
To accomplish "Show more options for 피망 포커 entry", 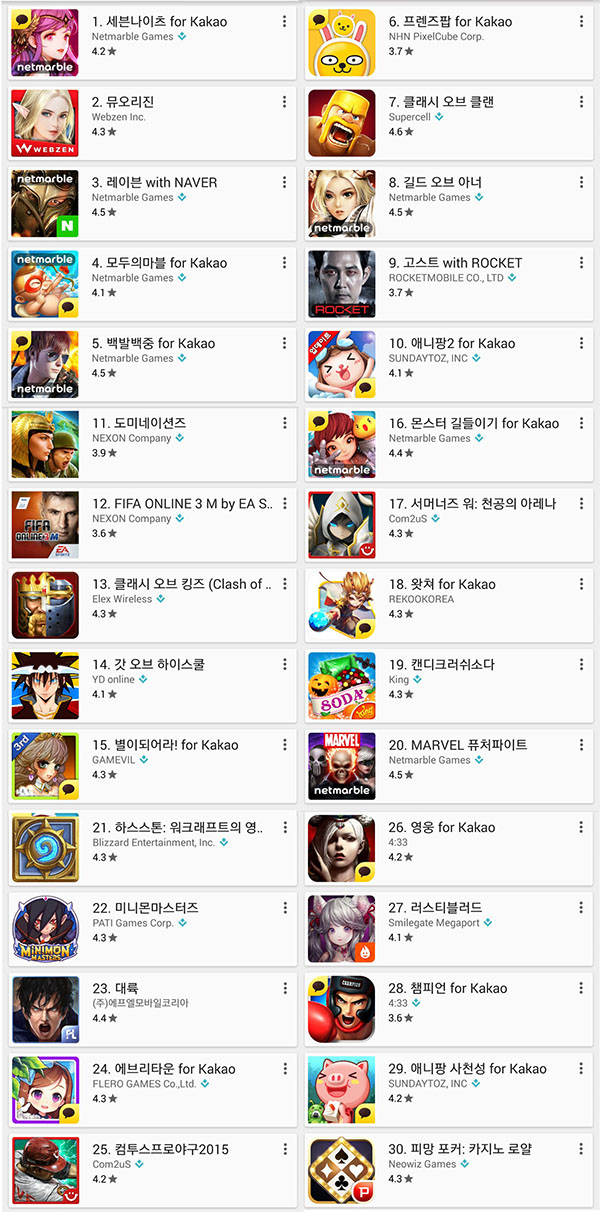I will coord(582,1149).
